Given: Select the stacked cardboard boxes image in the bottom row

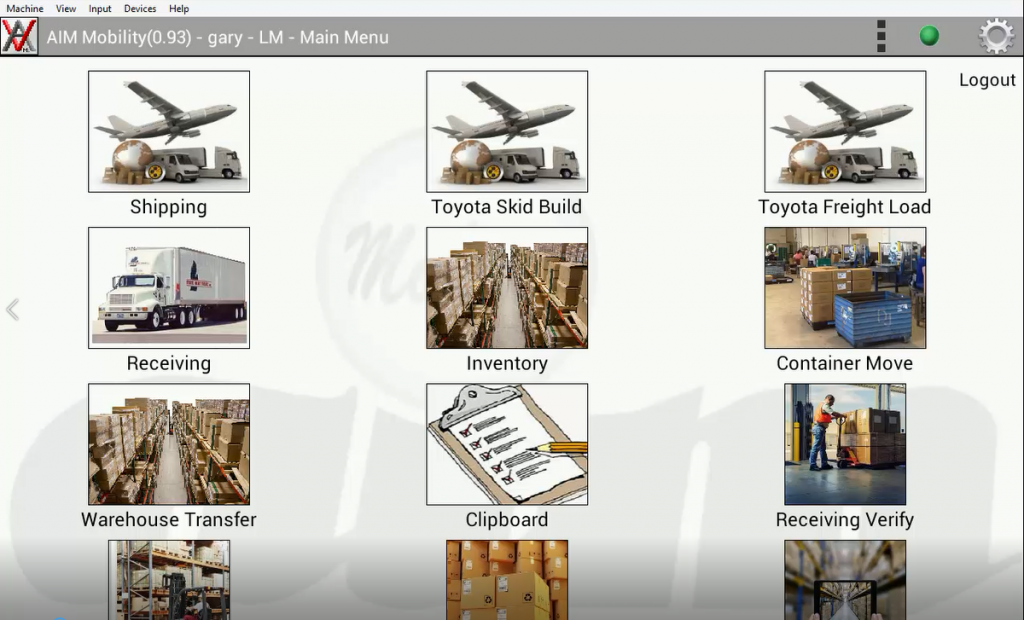Looking at the screenshot, I should pos(507,580).
